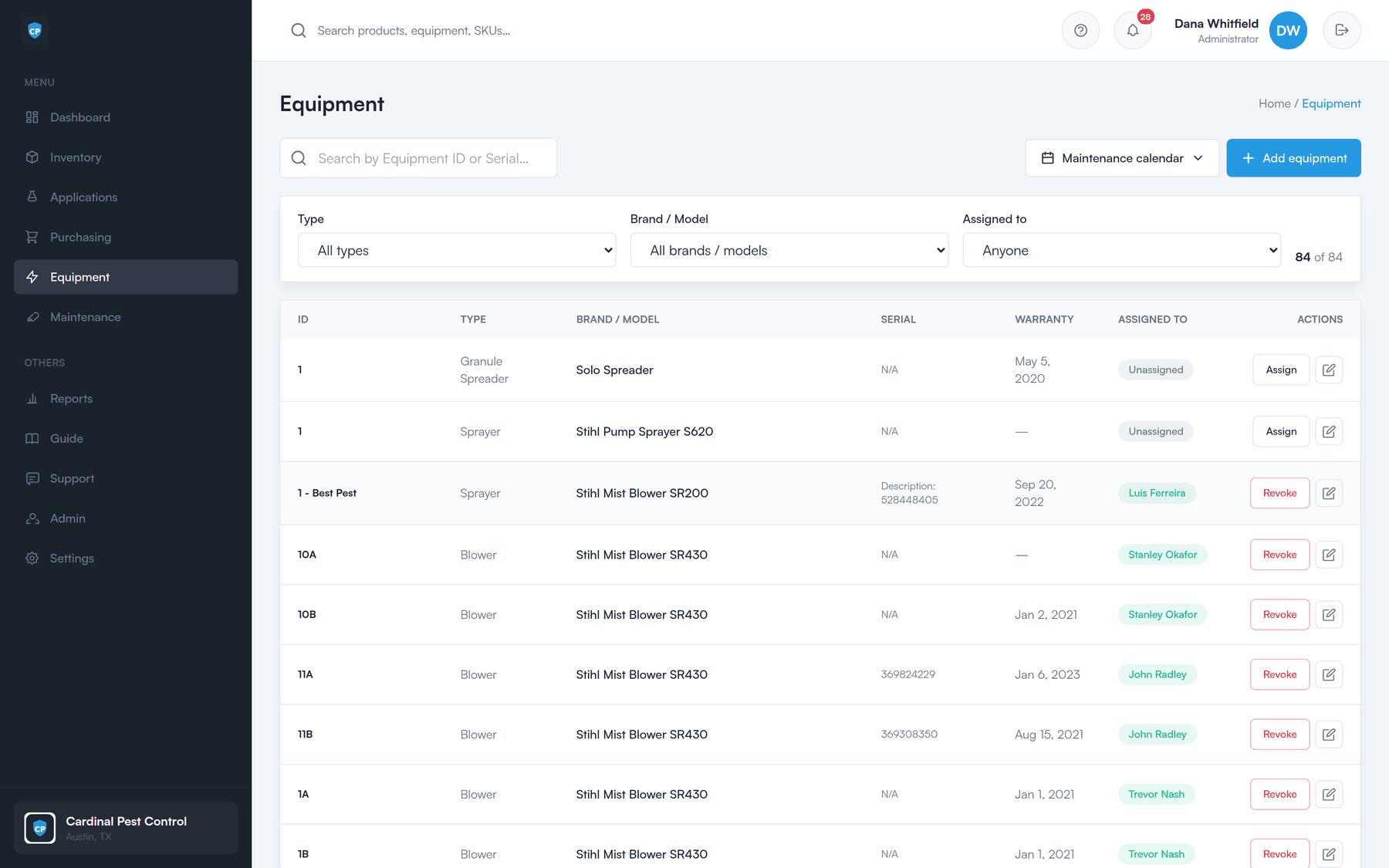Navigate to Purchasing
This screenshot has height=868, width=1389.
point(126,237)
